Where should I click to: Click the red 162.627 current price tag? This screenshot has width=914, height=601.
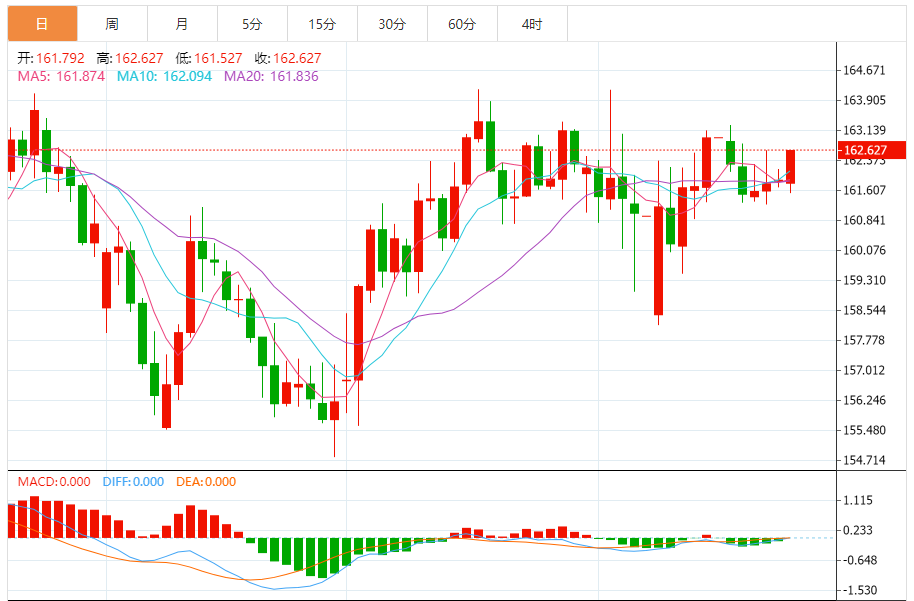(x=871, y=150)
